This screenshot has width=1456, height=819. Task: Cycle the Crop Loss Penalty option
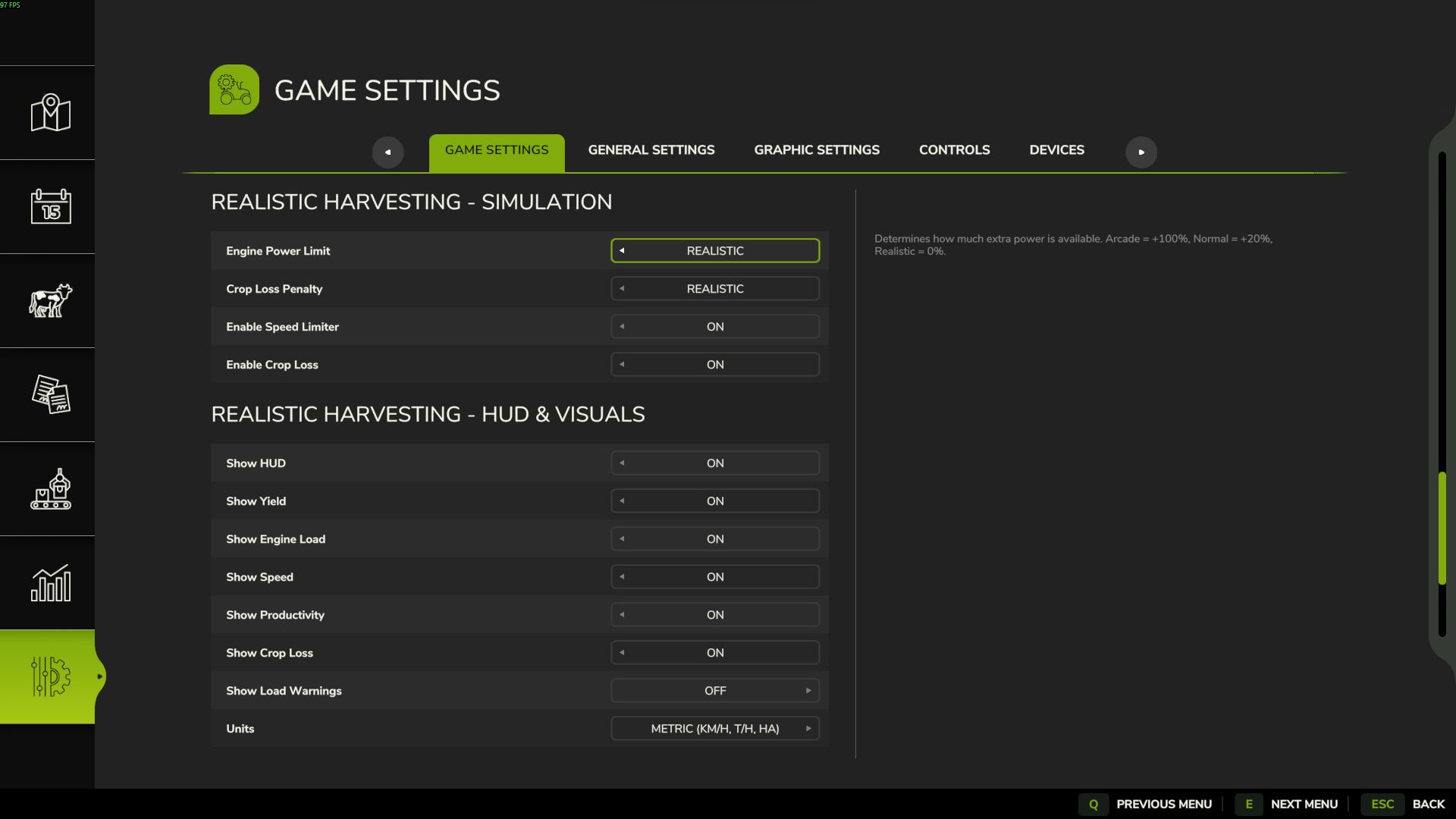(714, 288)
